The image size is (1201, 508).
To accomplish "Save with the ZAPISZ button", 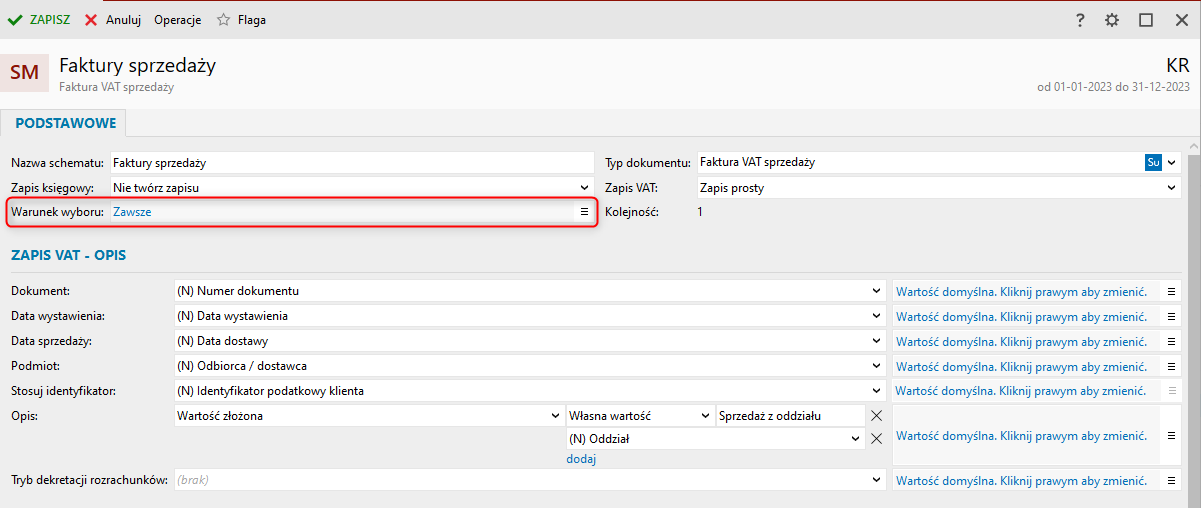I will click(x=39, y=20).
